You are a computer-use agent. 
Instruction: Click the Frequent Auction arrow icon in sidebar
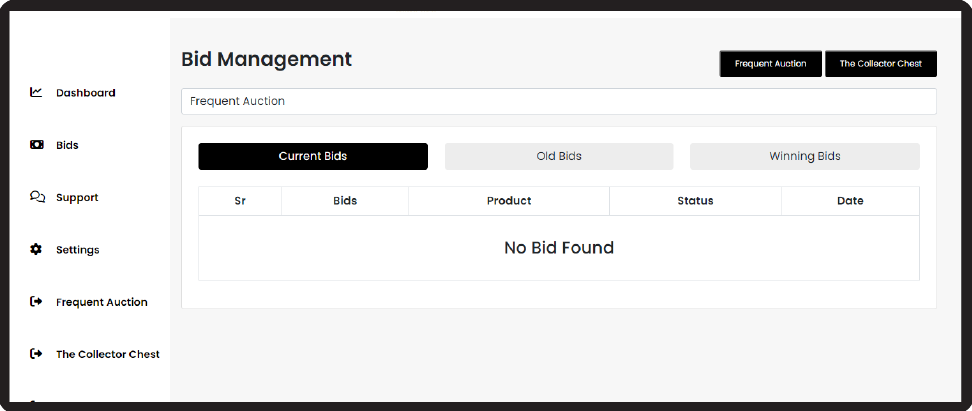[37, 302]
